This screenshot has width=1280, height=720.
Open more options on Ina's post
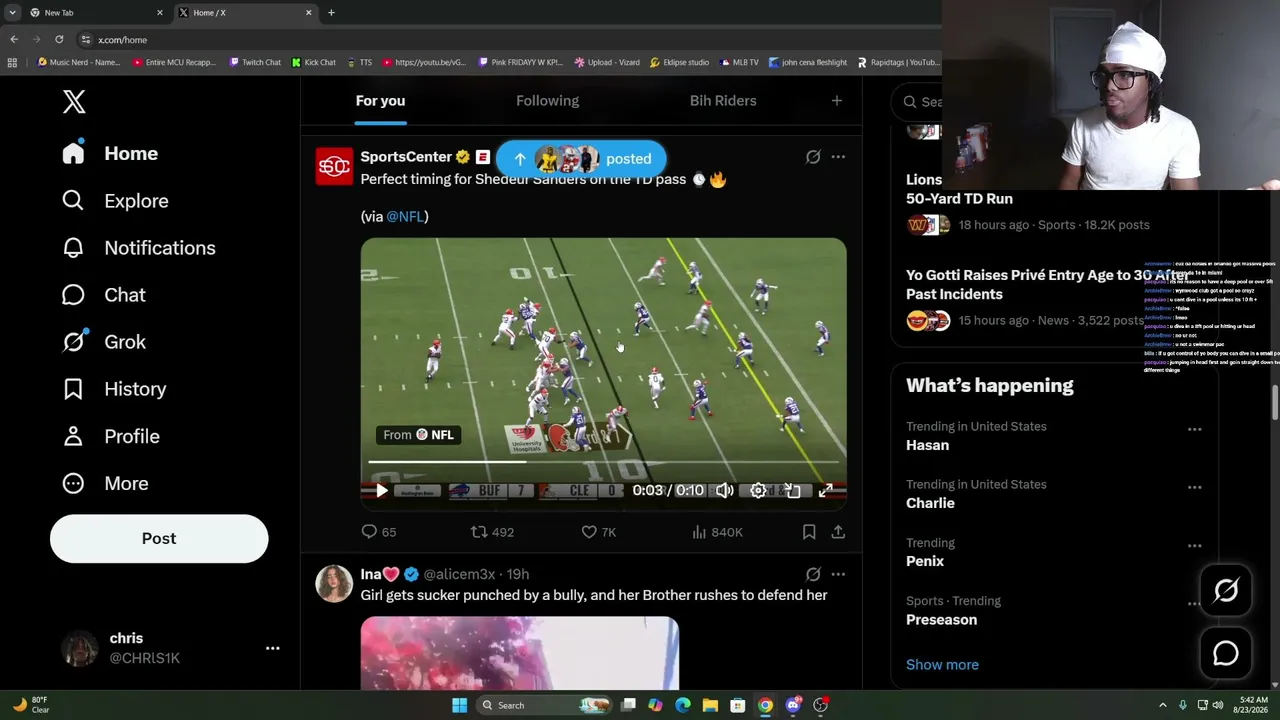pyautogui.click(x=838, y=574)
